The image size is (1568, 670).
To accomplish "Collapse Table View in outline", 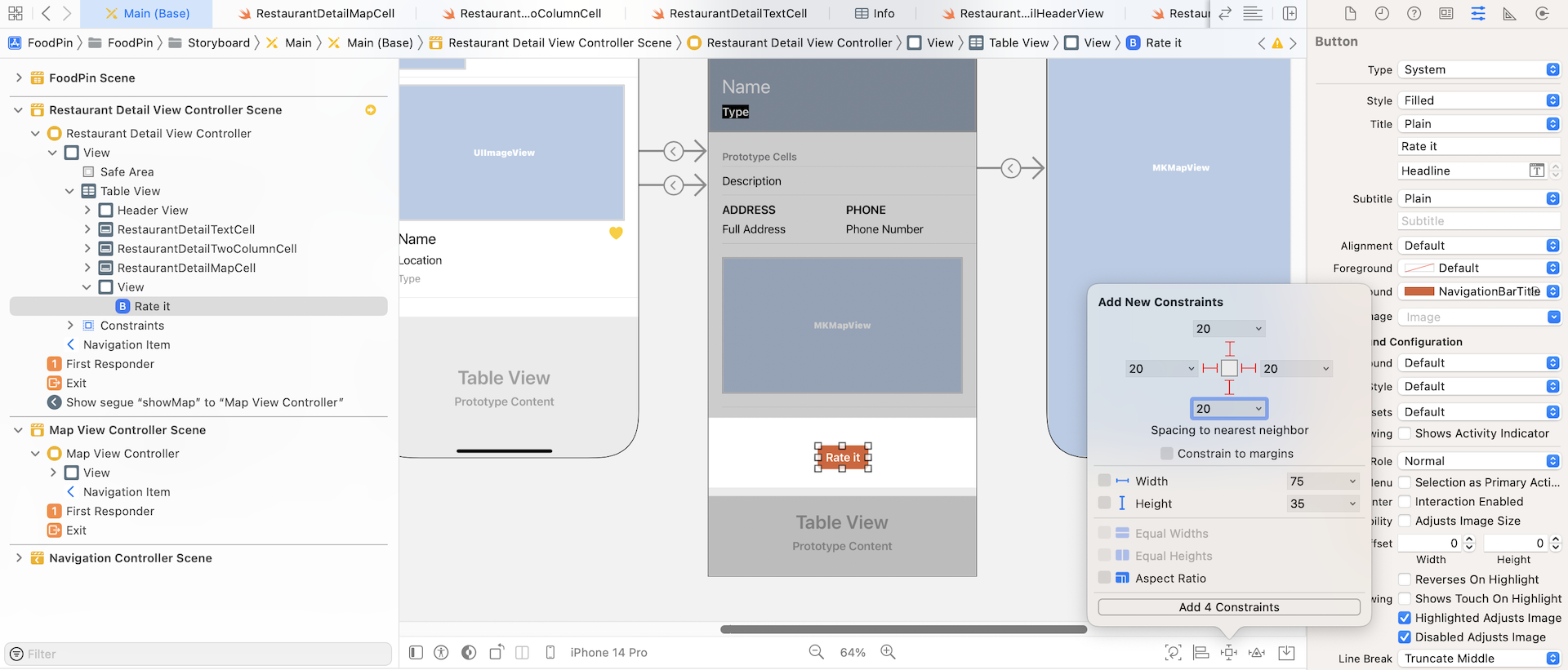I will click(x=69, y=191).
